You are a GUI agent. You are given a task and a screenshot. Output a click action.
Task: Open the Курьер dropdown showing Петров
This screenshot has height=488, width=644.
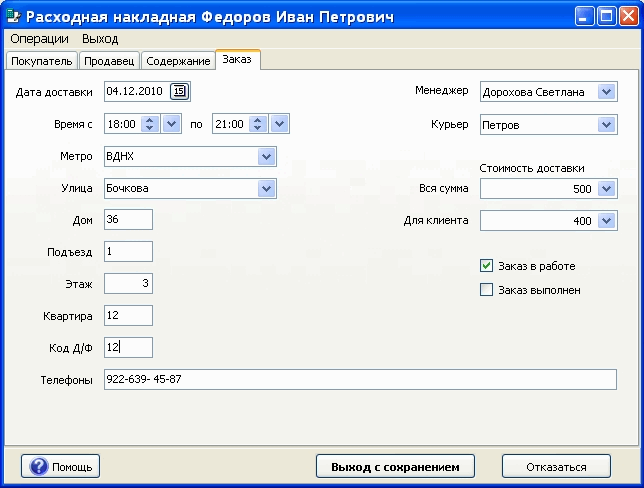607,124
